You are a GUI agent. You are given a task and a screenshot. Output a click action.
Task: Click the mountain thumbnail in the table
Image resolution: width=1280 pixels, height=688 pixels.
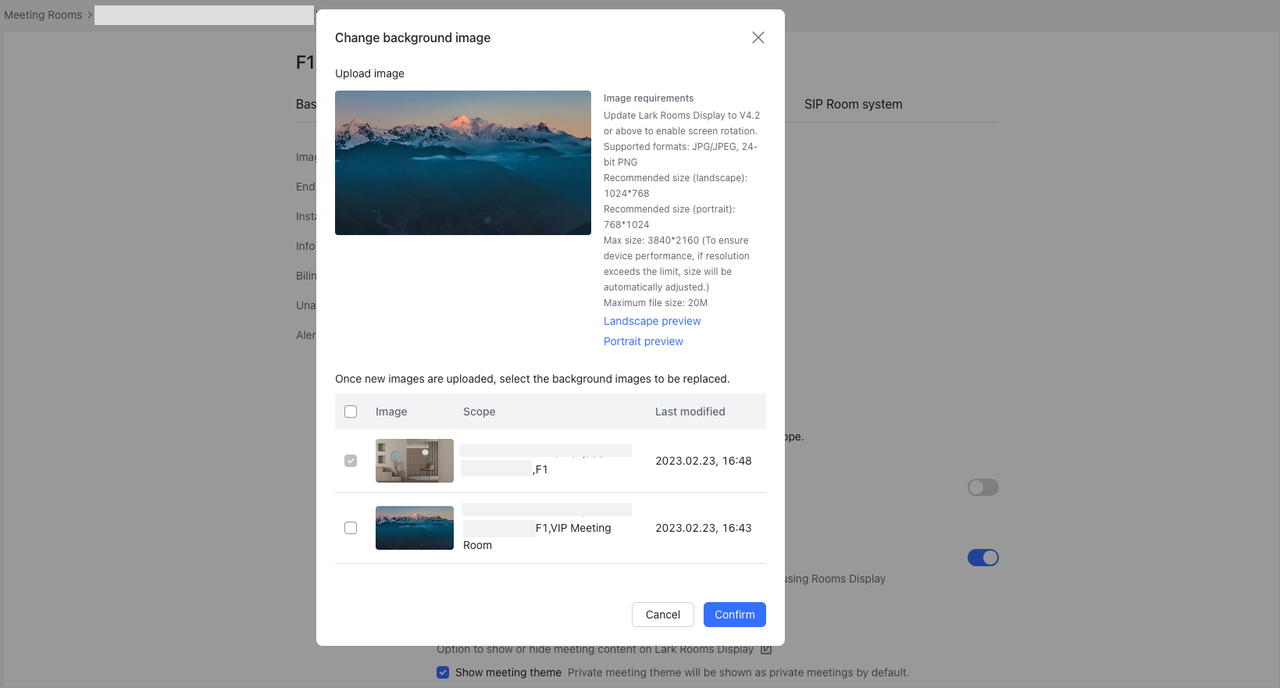(414, 528)
